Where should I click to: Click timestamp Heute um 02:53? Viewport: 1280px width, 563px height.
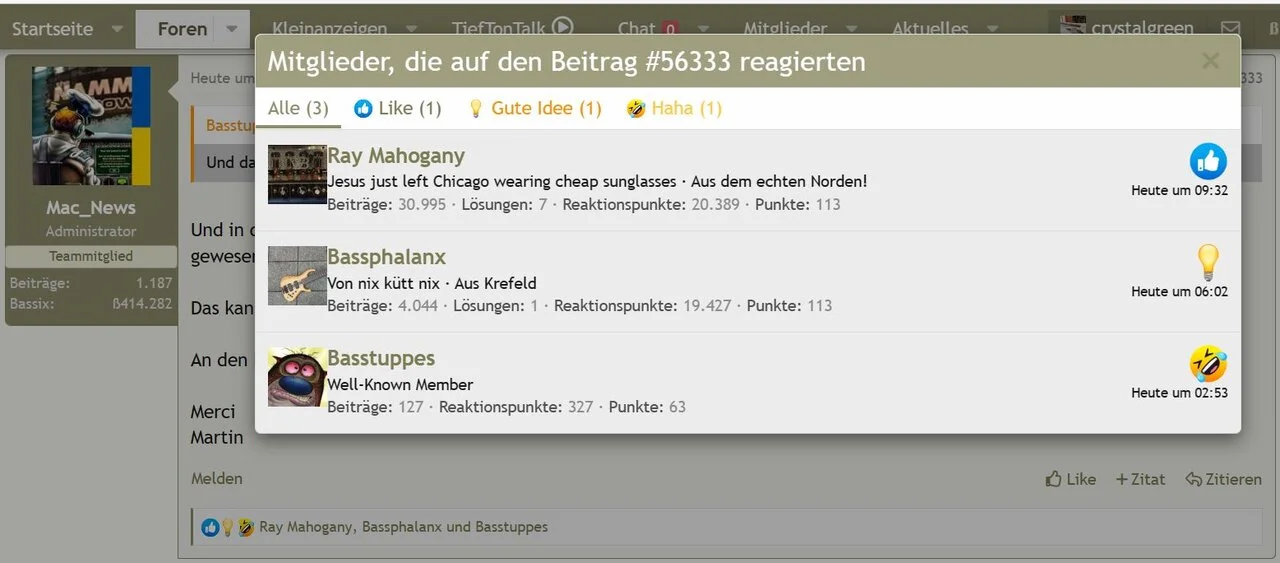pyautogui.click(x=1180, y=392)
